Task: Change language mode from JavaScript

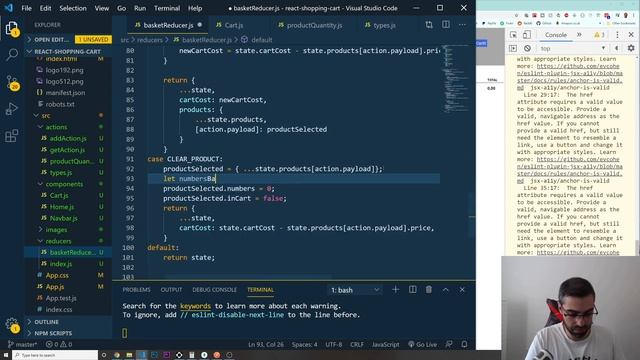Action: point(385,344)
